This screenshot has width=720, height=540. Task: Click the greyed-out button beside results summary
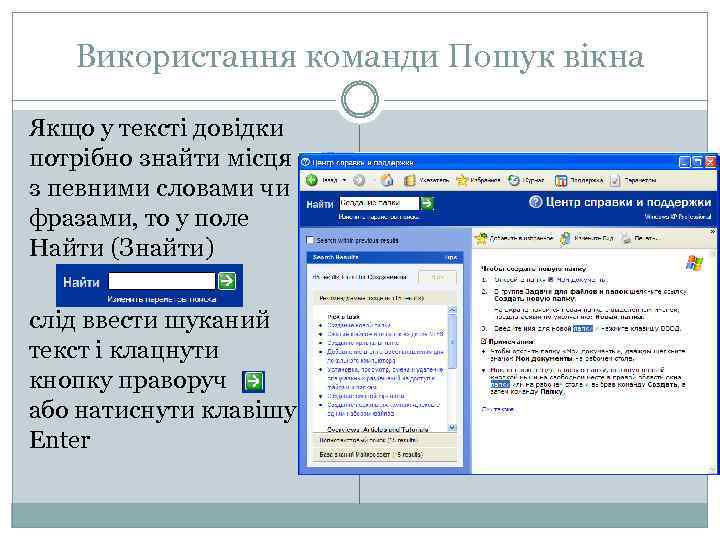click(437, 277)
